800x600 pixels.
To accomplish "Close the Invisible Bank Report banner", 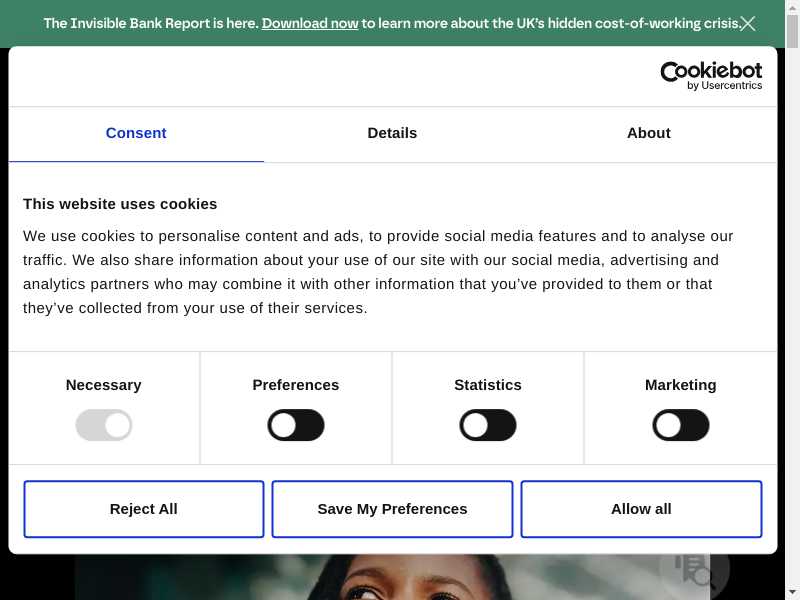I will [748, 23].
